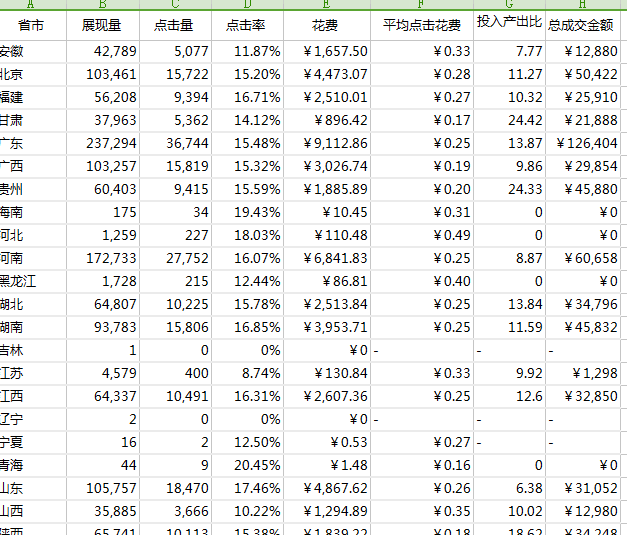The height and width of the screenshot is (535, 627).
Task: Select average cost cell ¥0.40
Action: (422, 281)
